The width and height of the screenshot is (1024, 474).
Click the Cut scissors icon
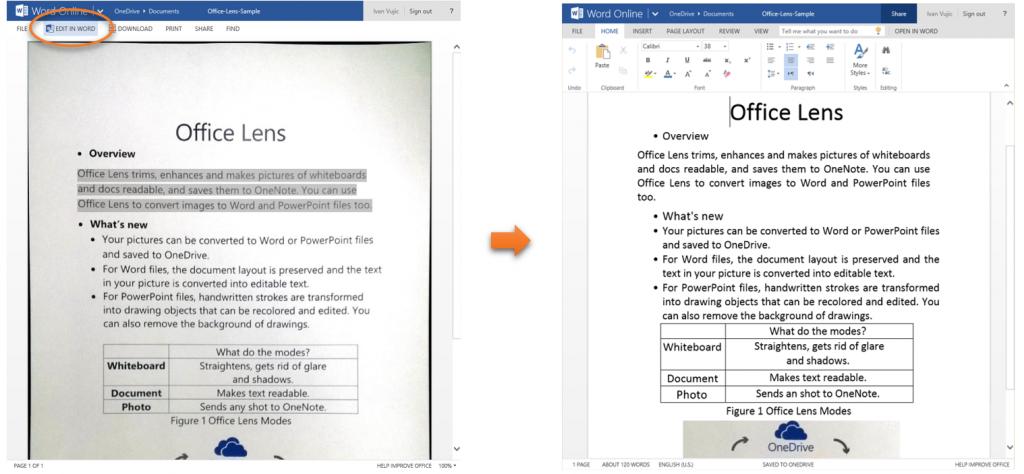tap(623, 50)
